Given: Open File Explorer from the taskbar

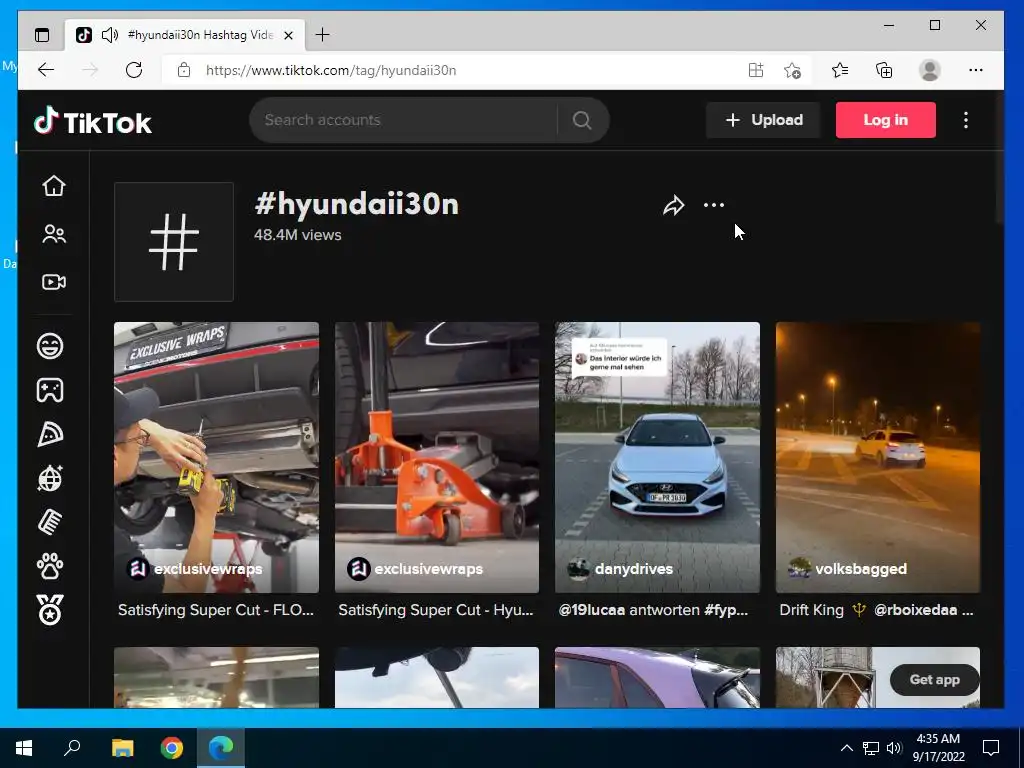Looking at the screenshot, I should 122,748.
